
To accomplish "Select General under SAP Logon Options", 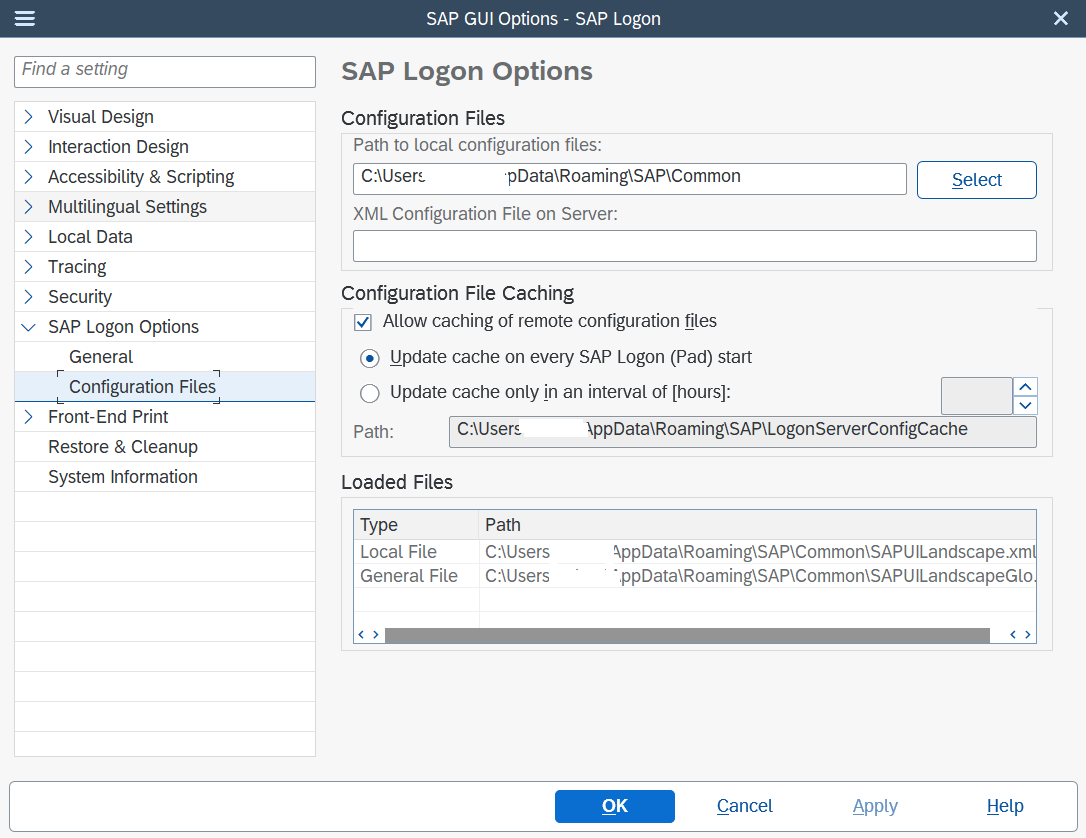I will pyautogui.click(x=101, y=357).
